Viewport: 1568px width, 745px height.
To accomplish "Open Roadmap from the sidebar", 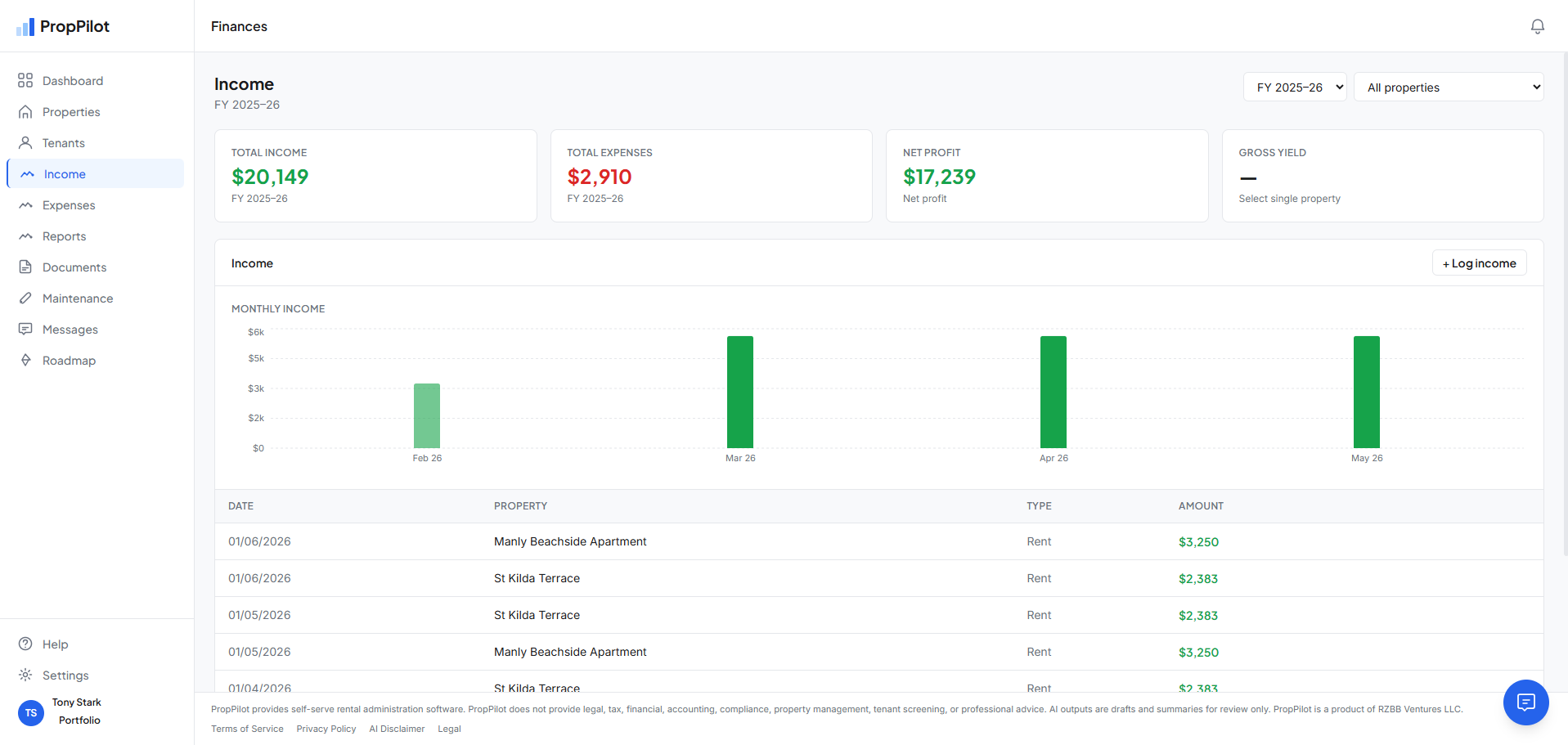I will coord(96,361).
